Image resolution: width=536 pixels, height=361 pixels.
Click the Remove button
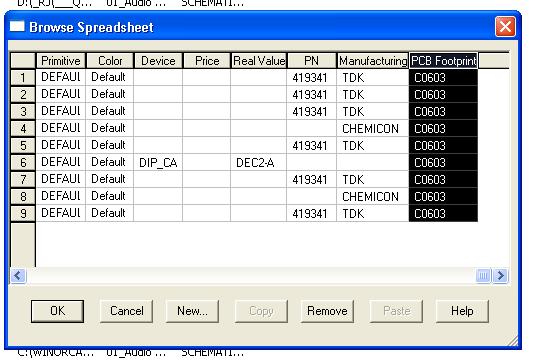[x=327, y=311]
